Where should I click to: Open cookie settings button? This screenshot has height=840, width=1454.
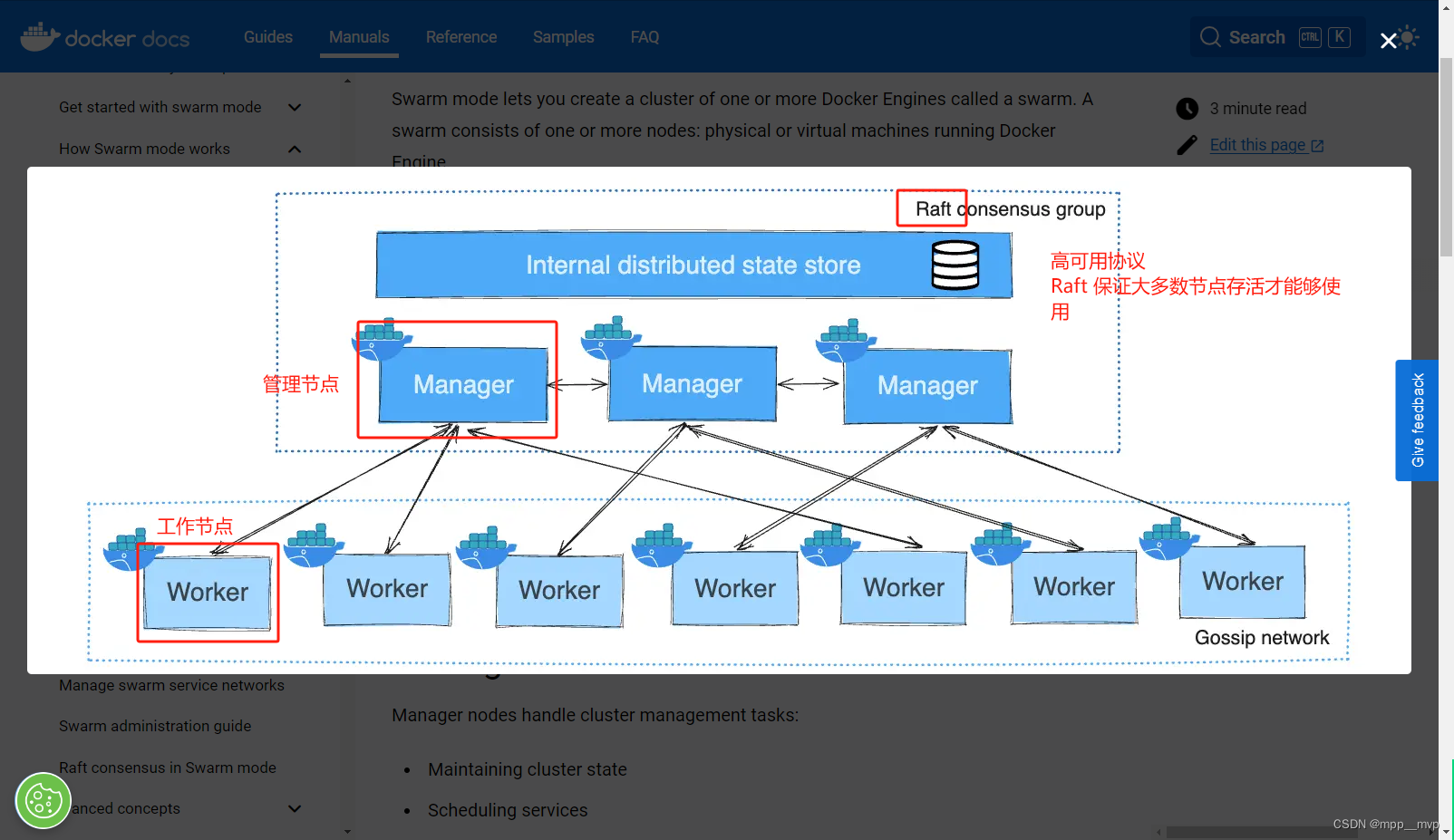44,800
